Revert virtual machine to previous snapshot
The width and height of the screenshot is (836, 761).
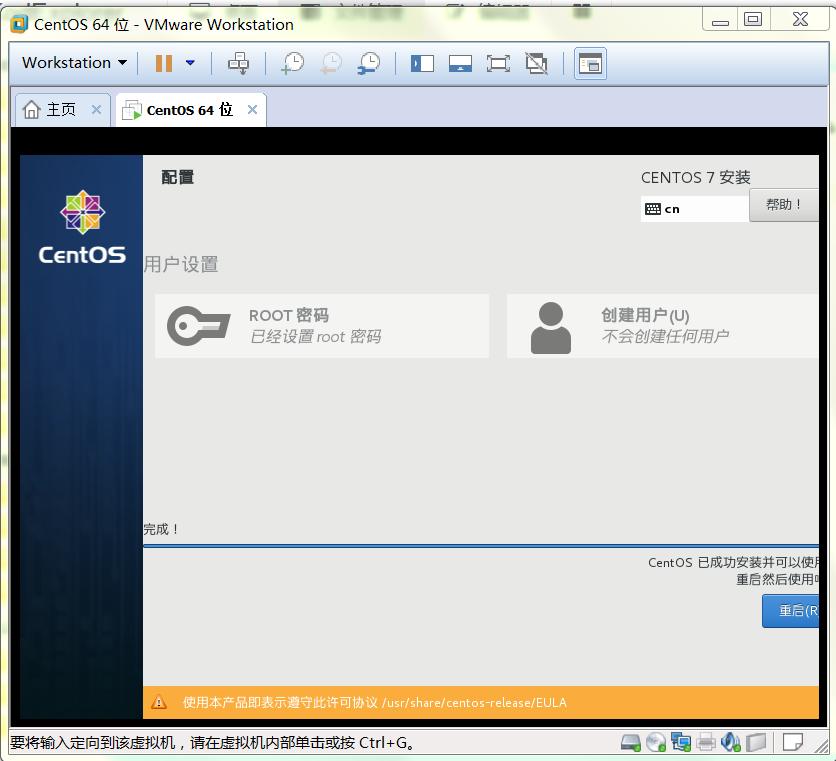coord(331,63)
